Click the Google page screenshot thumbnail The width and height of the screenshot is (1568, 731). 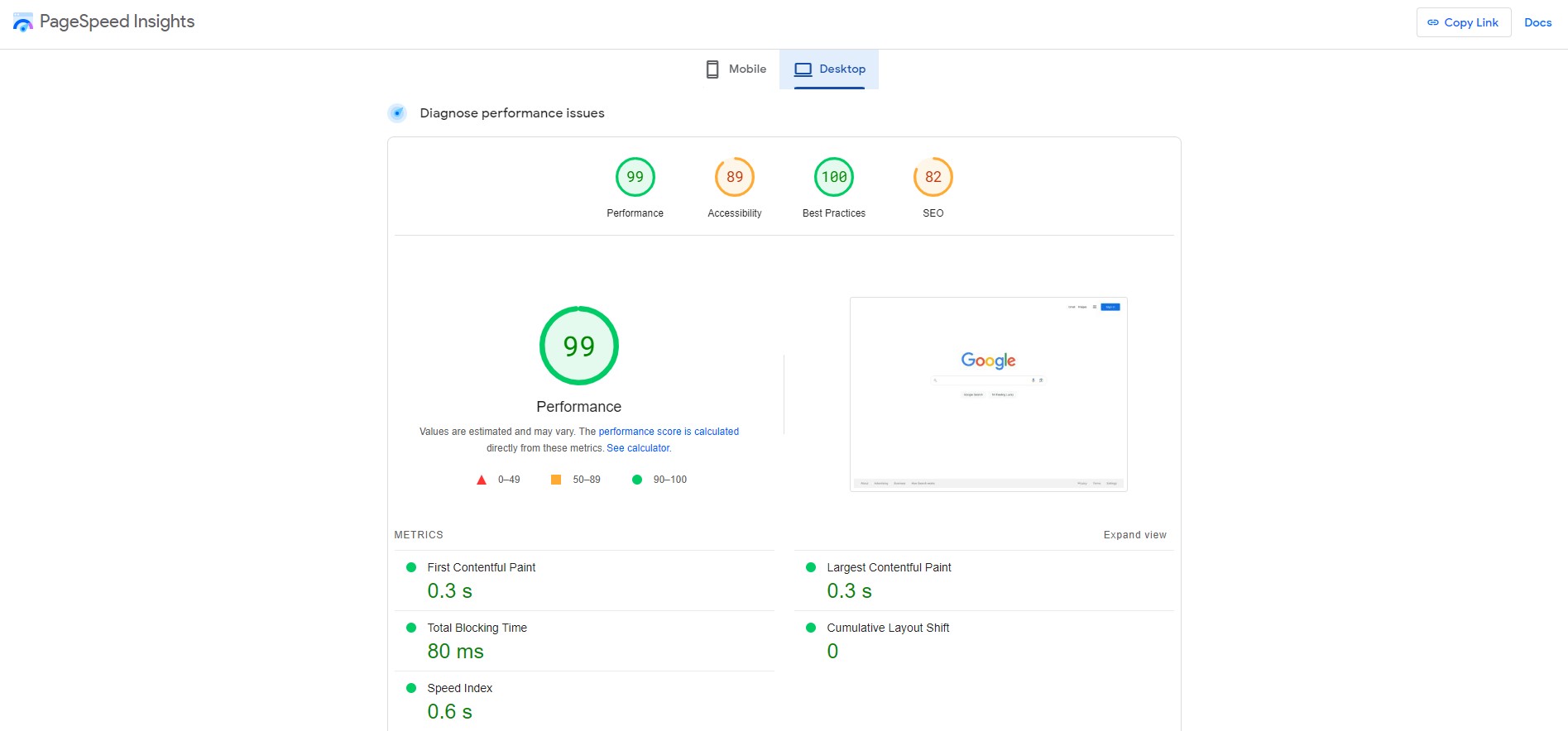988,394
